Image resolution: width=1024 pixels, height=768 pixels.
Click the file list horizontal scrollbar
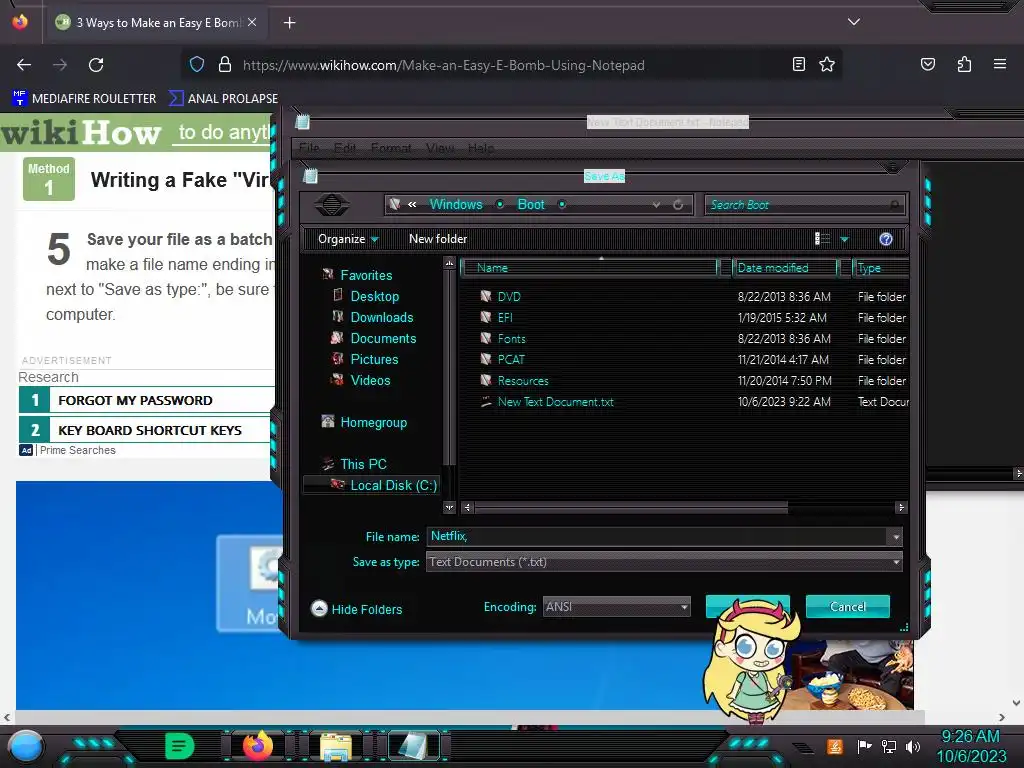tap(631, 507)
